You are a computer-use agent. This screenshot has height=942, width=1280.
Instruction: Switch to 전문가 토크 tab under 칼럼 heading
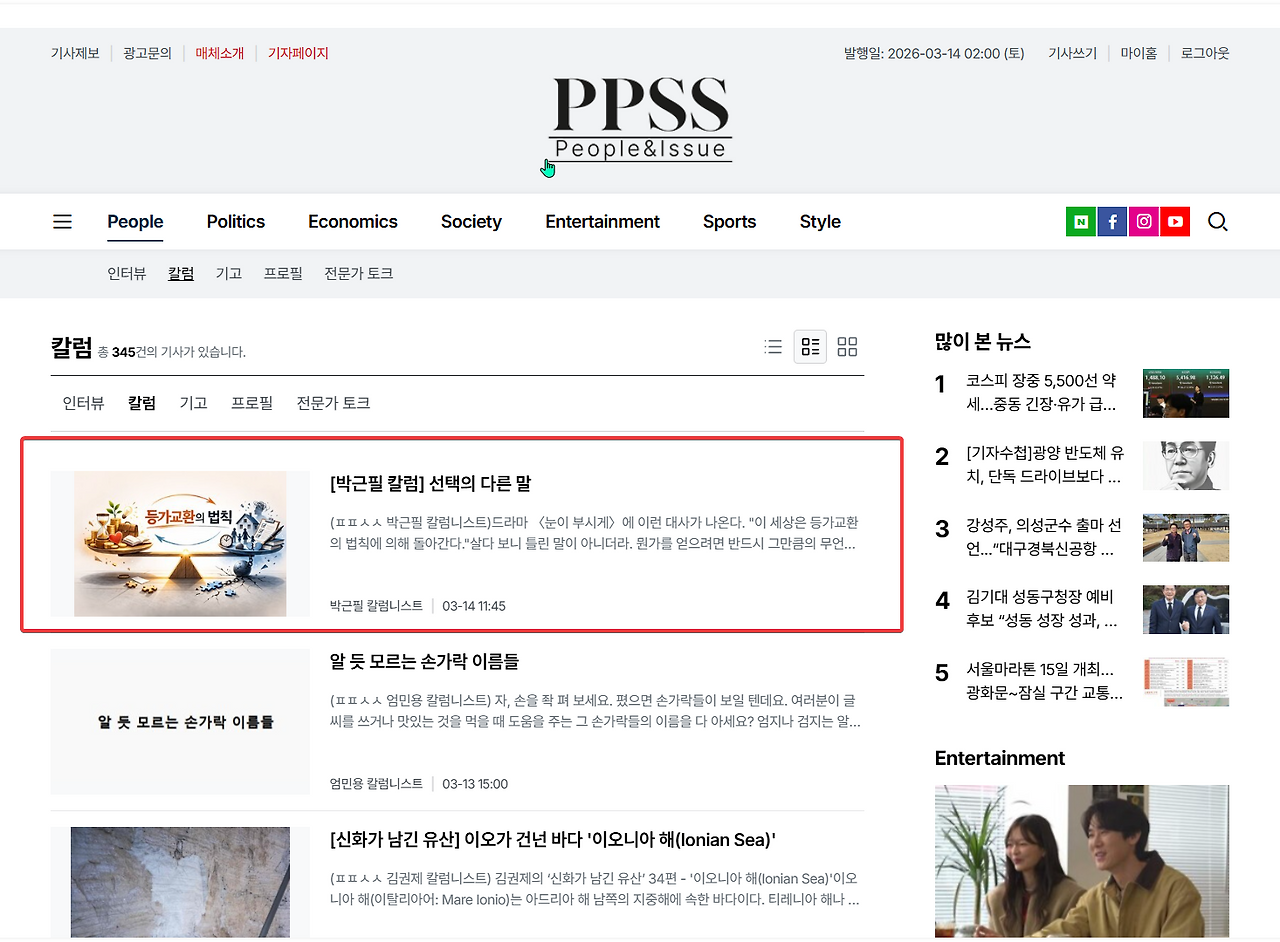click(x=333, y=403)
